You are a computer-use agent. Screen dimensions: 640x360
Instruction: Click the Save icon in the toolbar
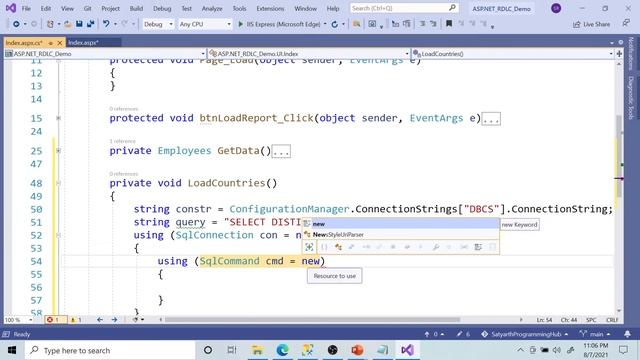coord(79,24)
